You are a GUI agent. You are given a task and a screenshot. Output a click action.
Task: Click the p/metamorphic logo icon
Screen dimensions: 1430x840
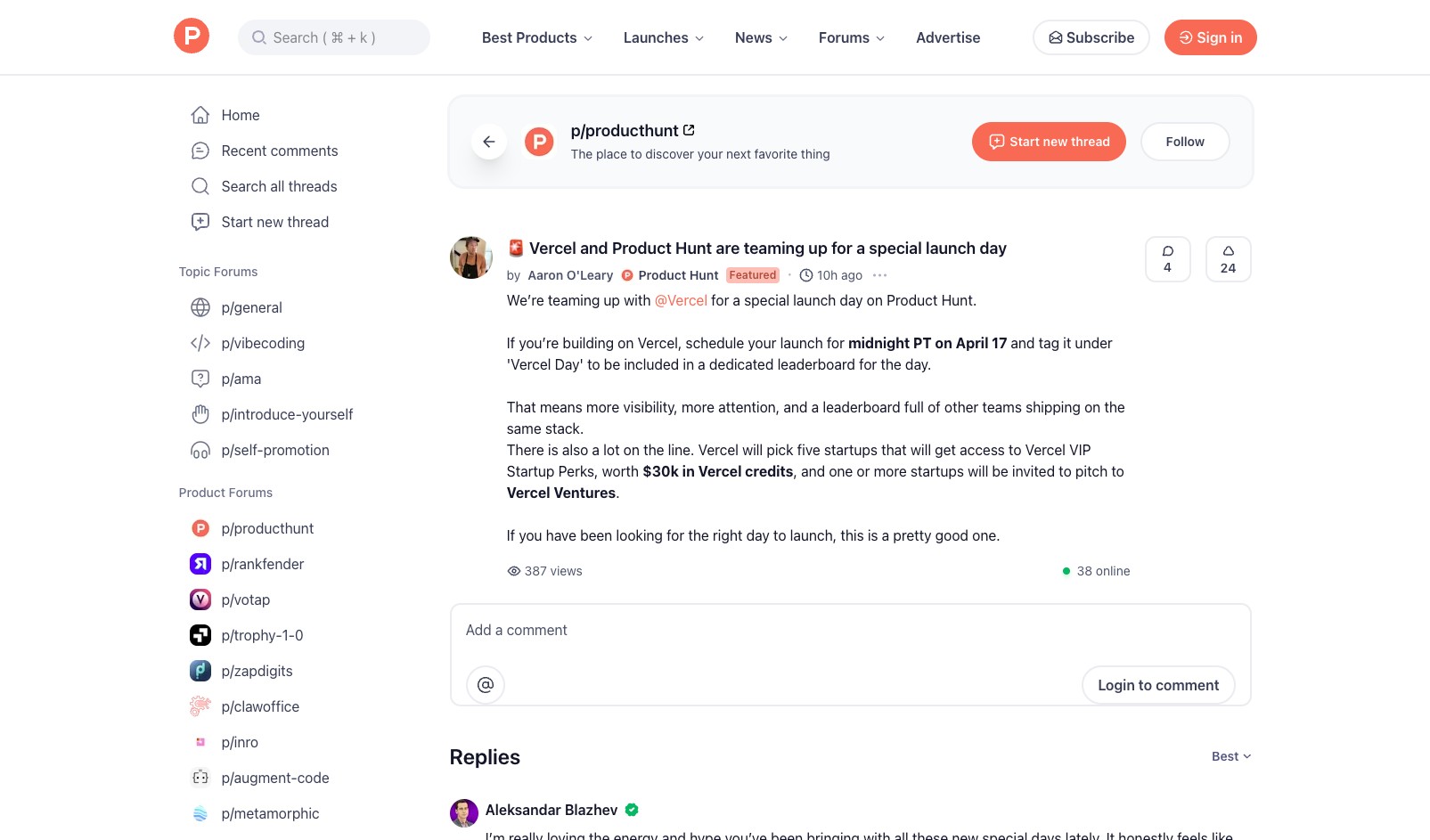200,813
